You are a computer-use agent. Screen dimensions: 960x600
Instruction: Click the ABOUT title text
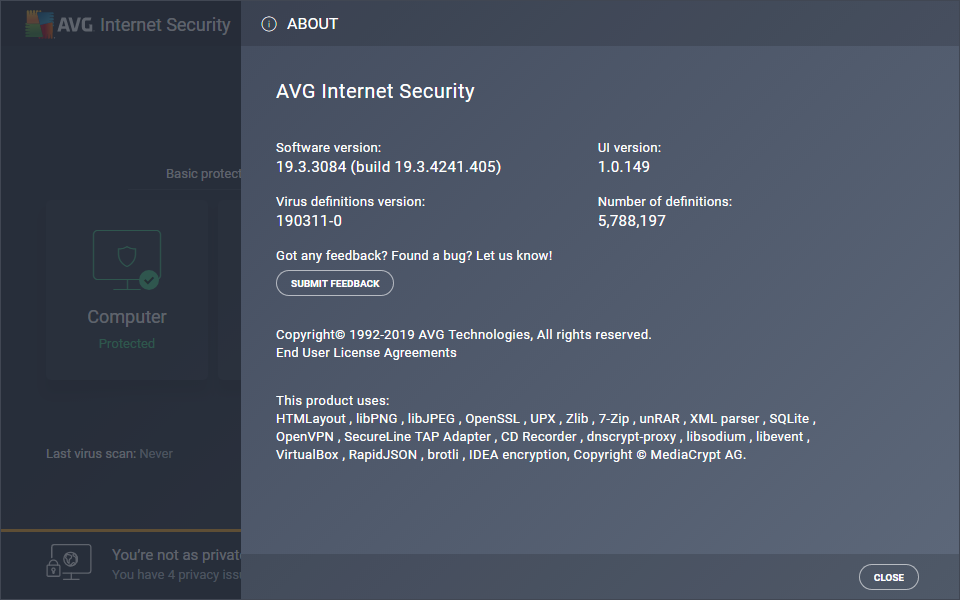(x=312, y=24)
